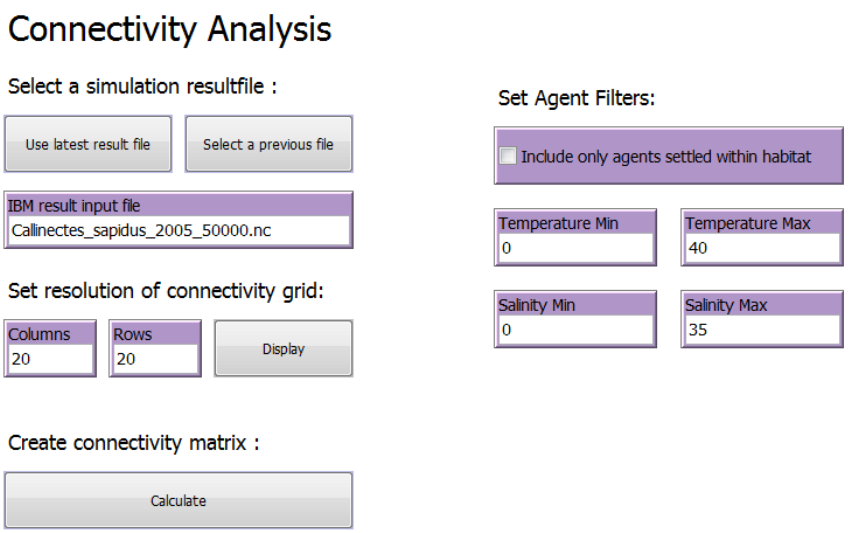The width and height of the screenshot is (851, 533).
Task: Click the Select a simulation resultfile label
Action: click(142, 87)
